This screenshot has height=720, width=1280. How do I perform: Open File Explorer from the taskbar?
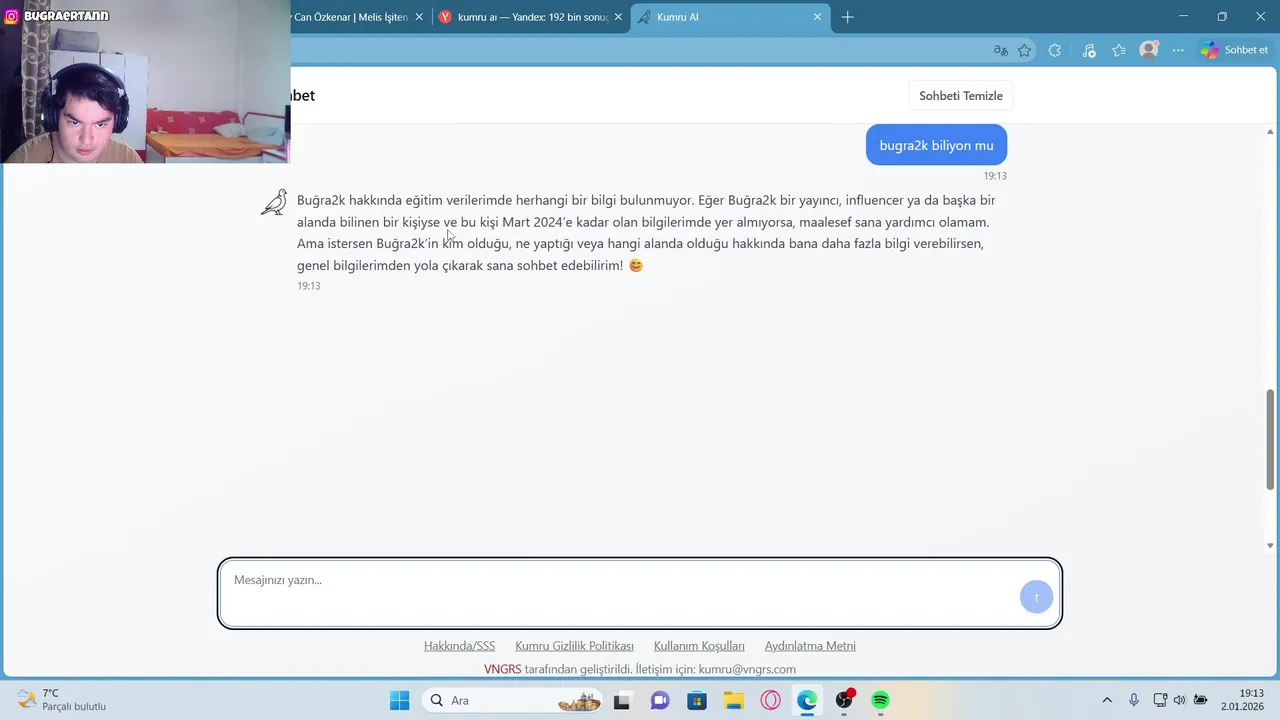pos(734,700)
